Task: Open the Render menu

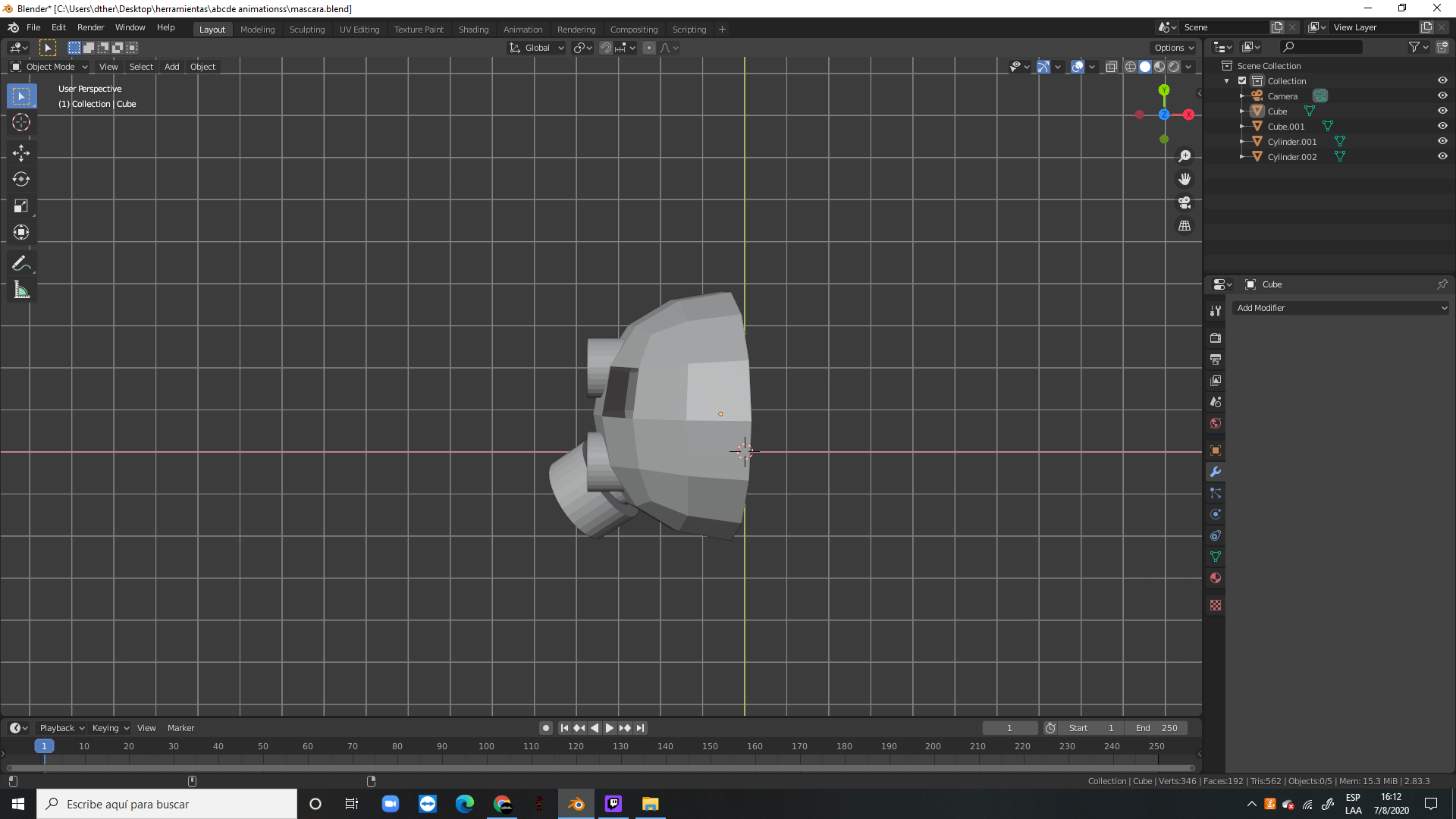Action: [x=90, y=27]
